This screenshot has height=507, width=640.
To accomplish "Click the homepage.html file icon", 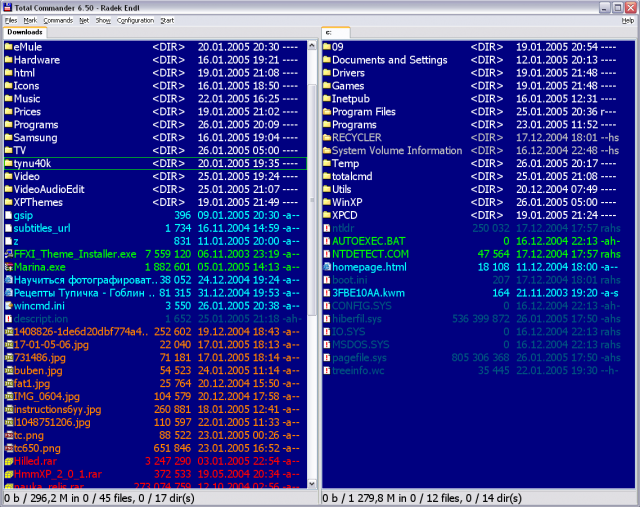I will click(x=325, y=267).
